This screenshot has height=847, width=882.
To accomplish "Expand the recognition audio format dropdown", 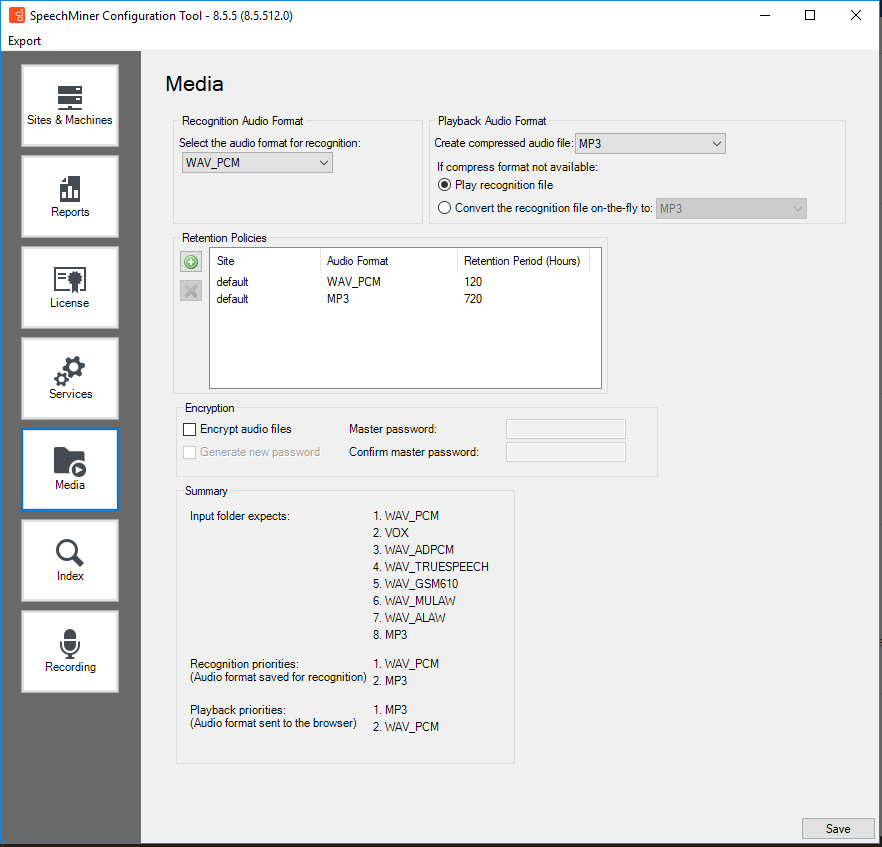I will 257,163.
